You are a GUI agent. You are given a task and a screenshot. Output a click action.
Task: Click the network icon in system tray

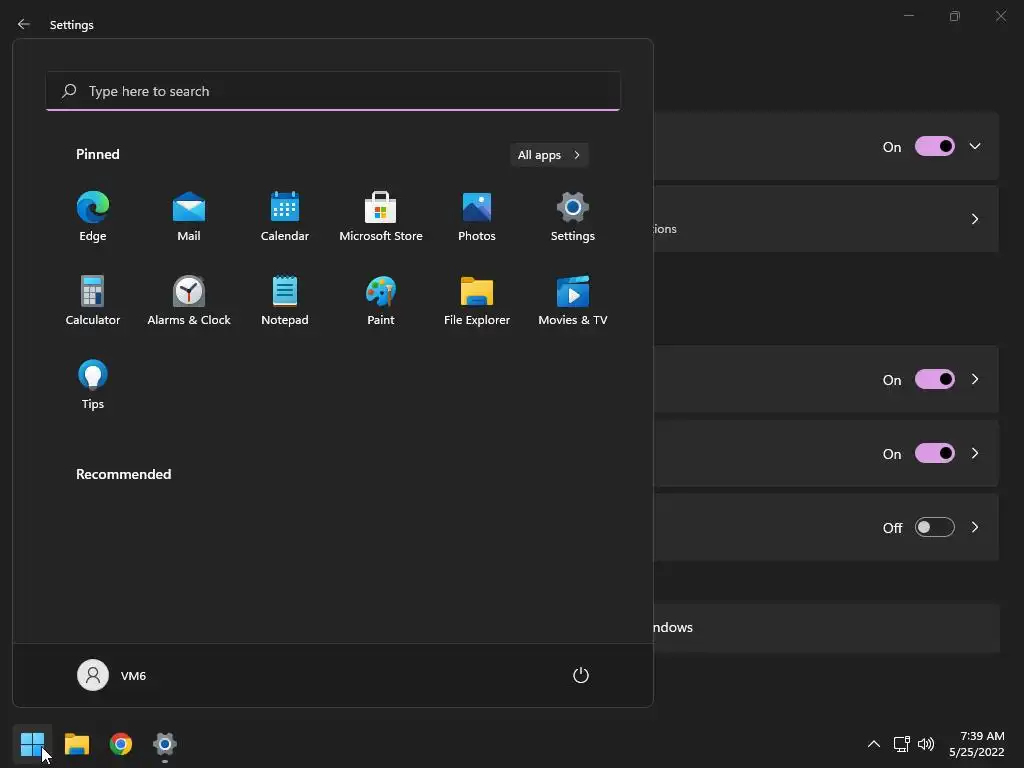pyautogui.click(x=902, y=744)
